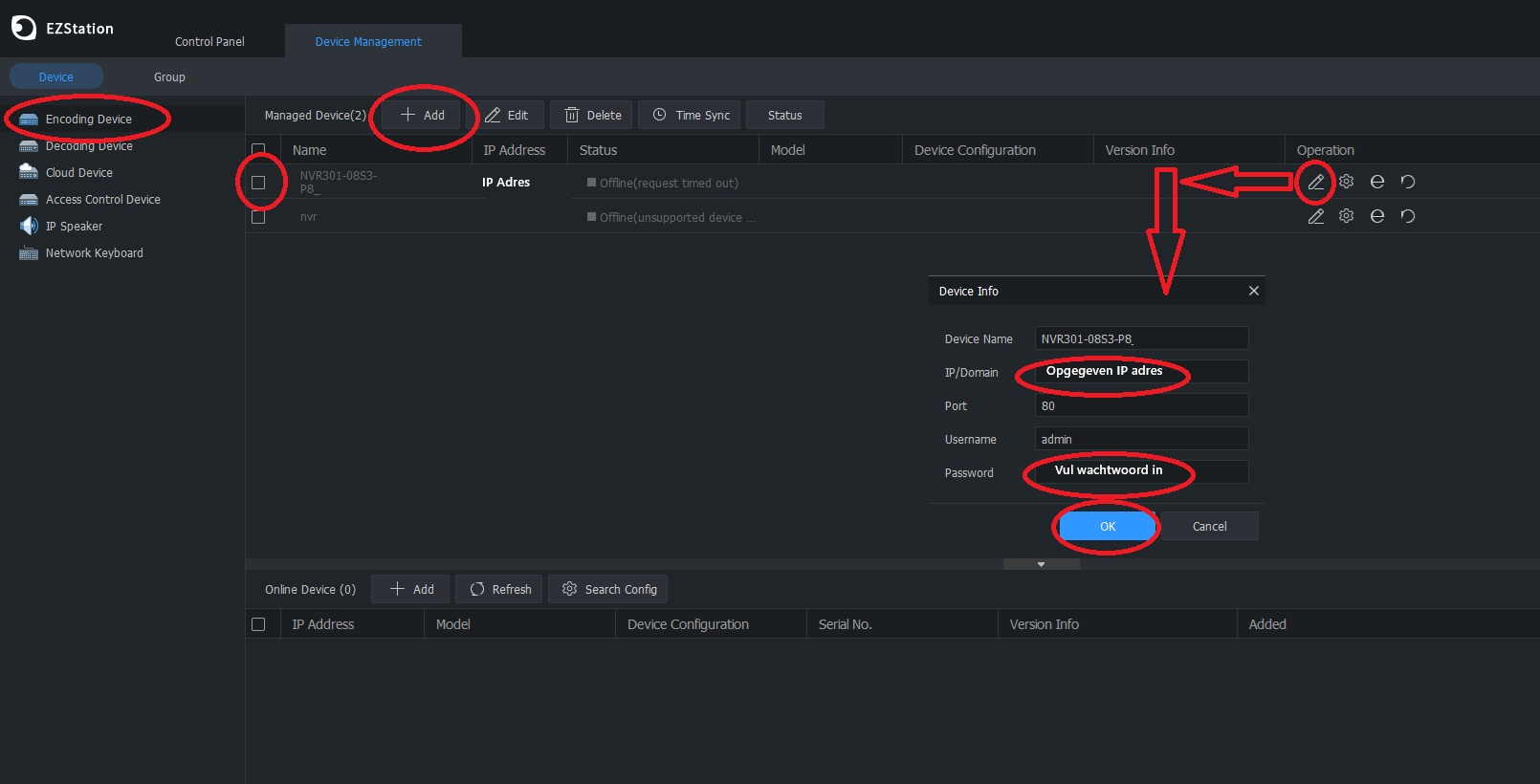Click the refresh arrow icon in first device row
Screen dimensions: 1540x784
click(1407, 182)
